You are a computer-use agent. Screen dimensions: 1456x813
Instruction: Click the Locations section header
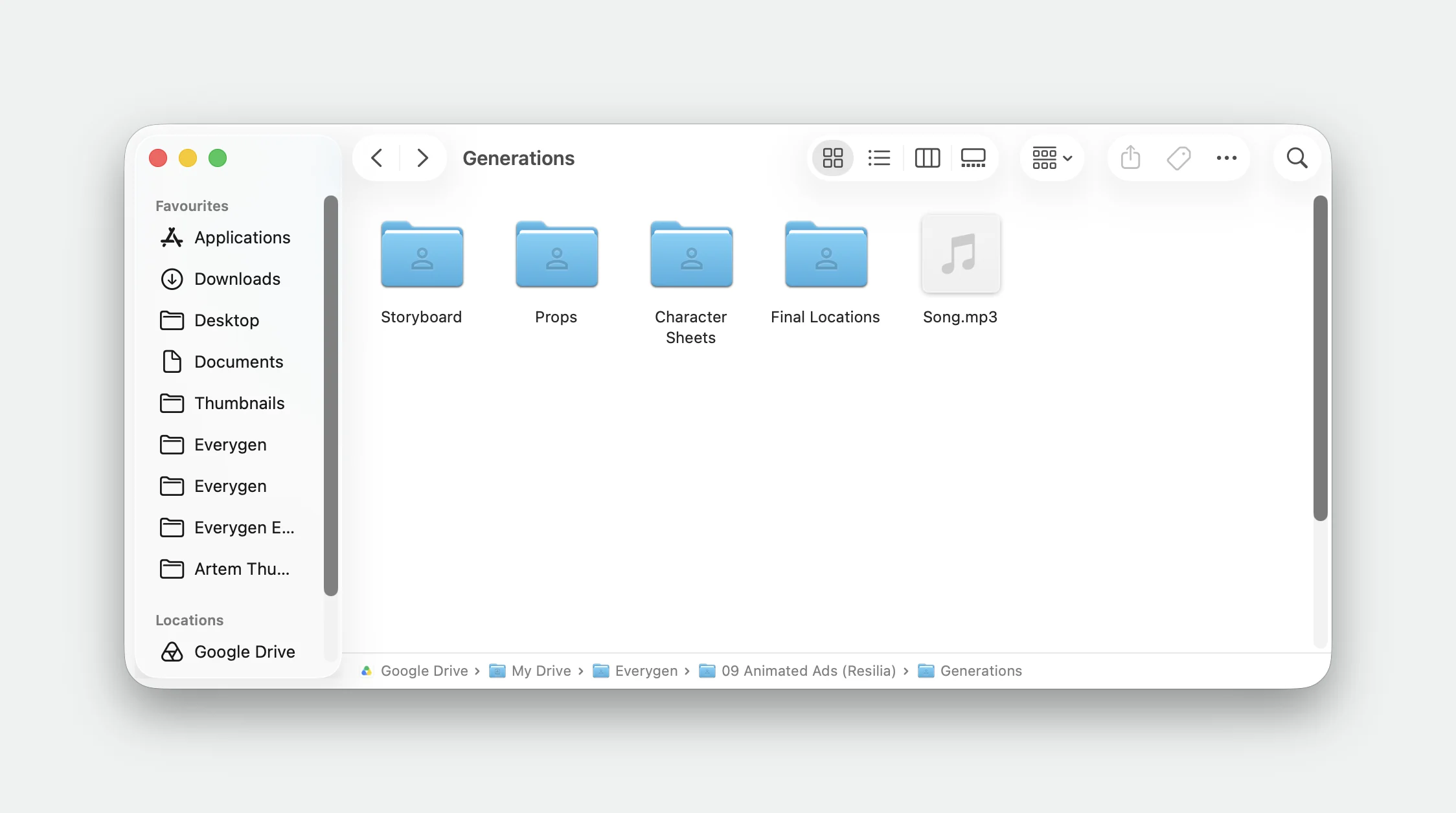click(x=189, y=620)
